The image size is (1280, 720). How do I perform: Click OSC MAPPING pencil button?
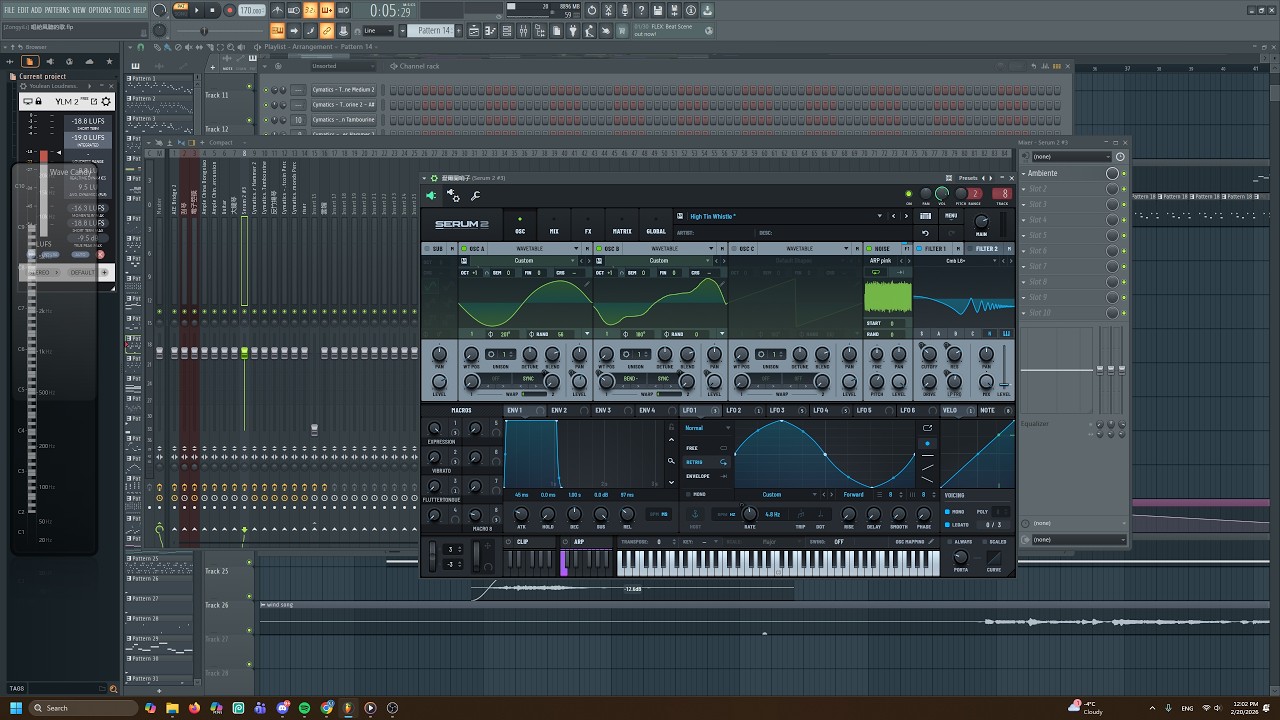[x=931, y=542]
